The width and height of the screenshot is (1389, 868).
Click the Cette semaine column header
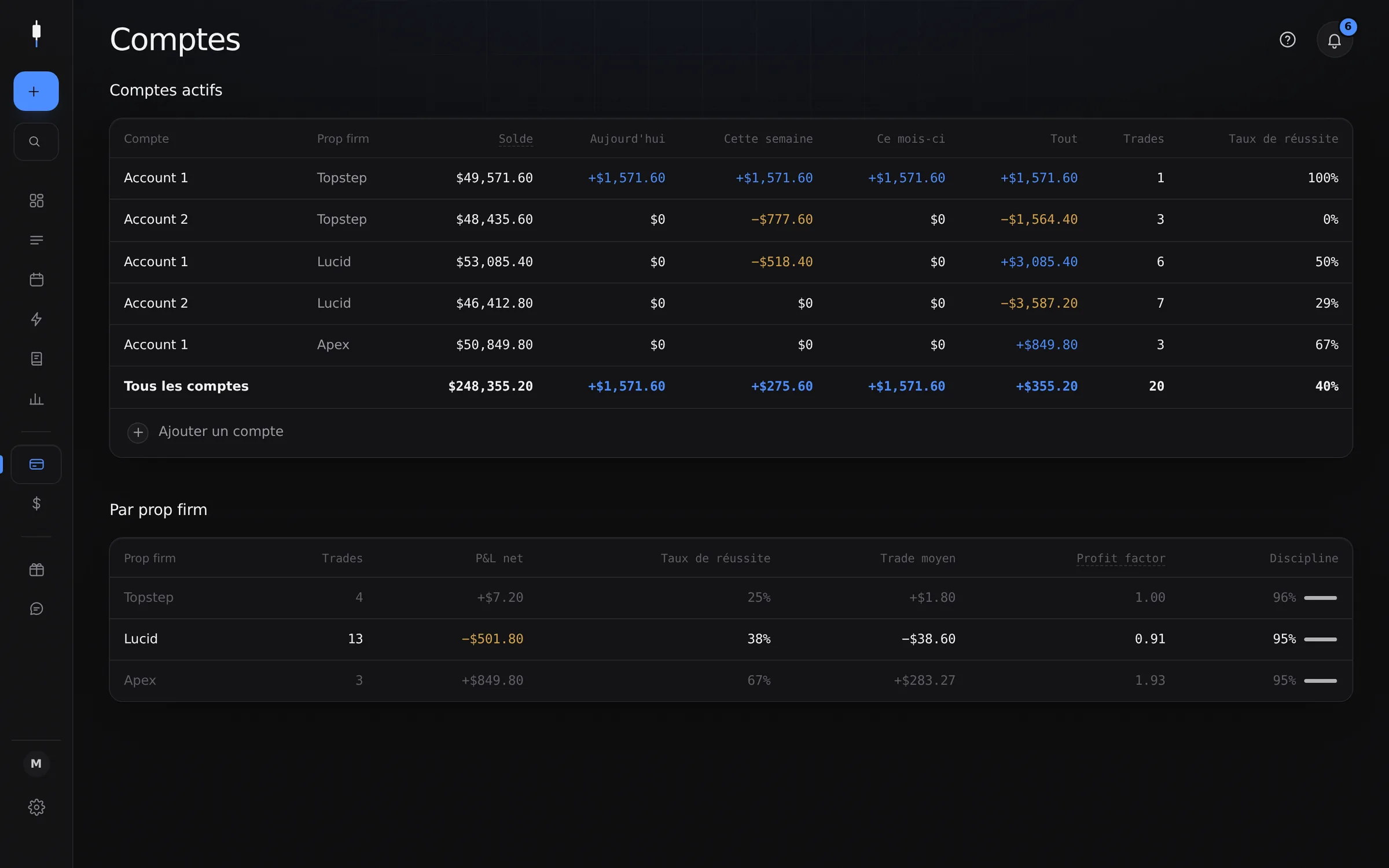(x=768, y=139)
